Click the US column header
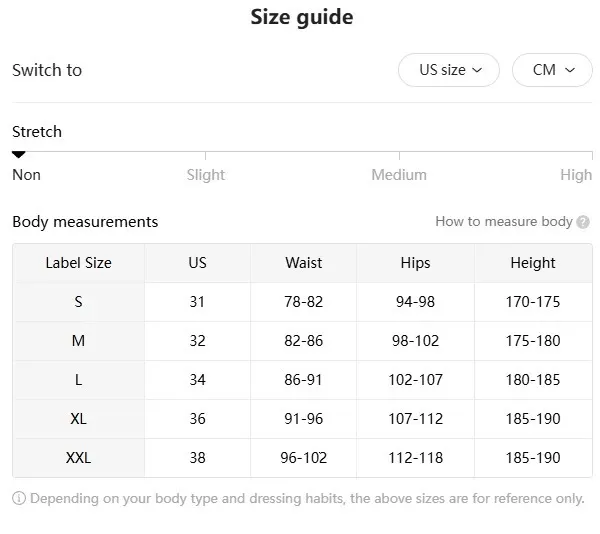Viewport: 600px width, 534px height. coord(197,263)
